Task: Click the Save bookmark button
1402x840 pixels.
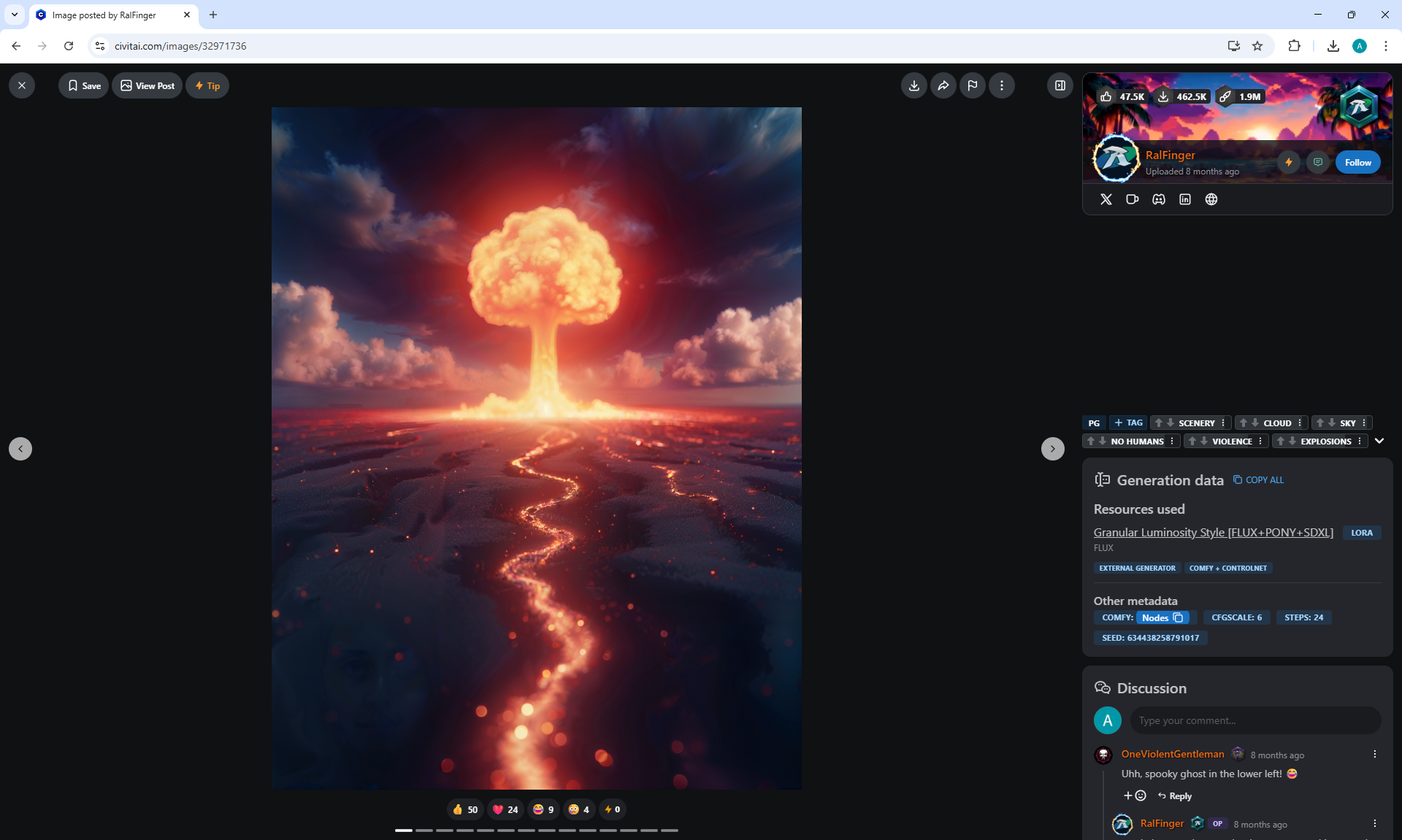Action: click(83, 85)
